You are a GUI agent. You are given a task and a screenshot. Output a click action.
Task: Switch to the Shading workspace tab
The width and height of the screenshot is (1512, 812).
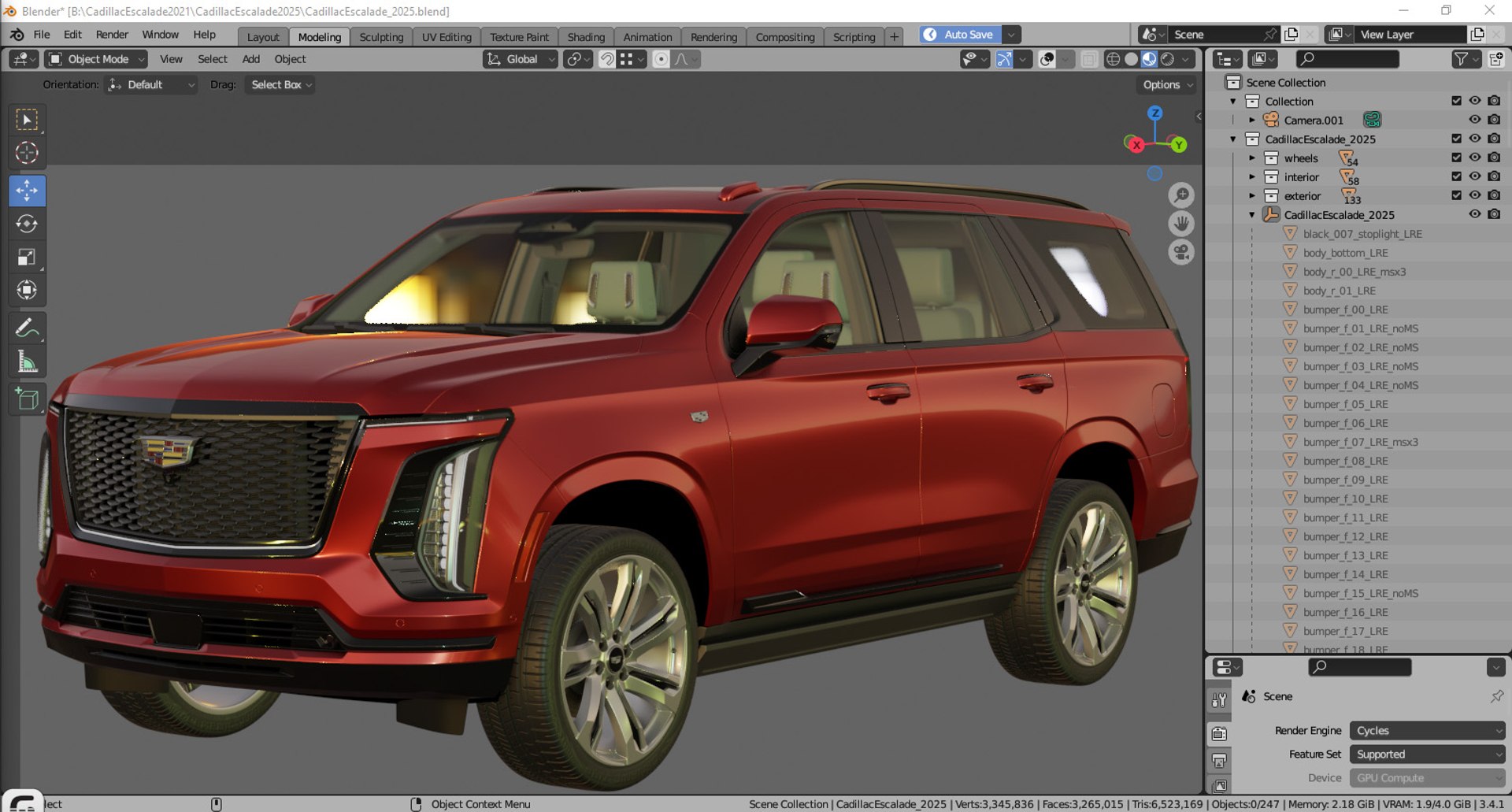(586, 37)
